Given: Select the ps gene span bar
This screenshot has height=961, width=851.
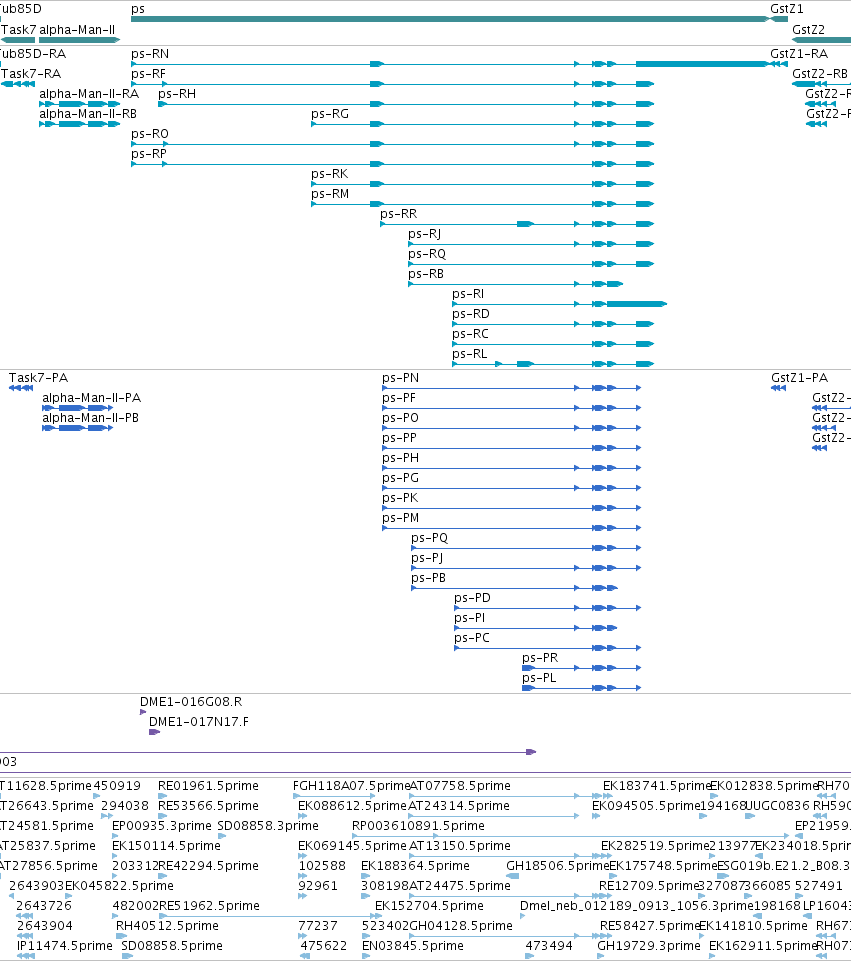Looking at the screenshot, I should point(450,19).
